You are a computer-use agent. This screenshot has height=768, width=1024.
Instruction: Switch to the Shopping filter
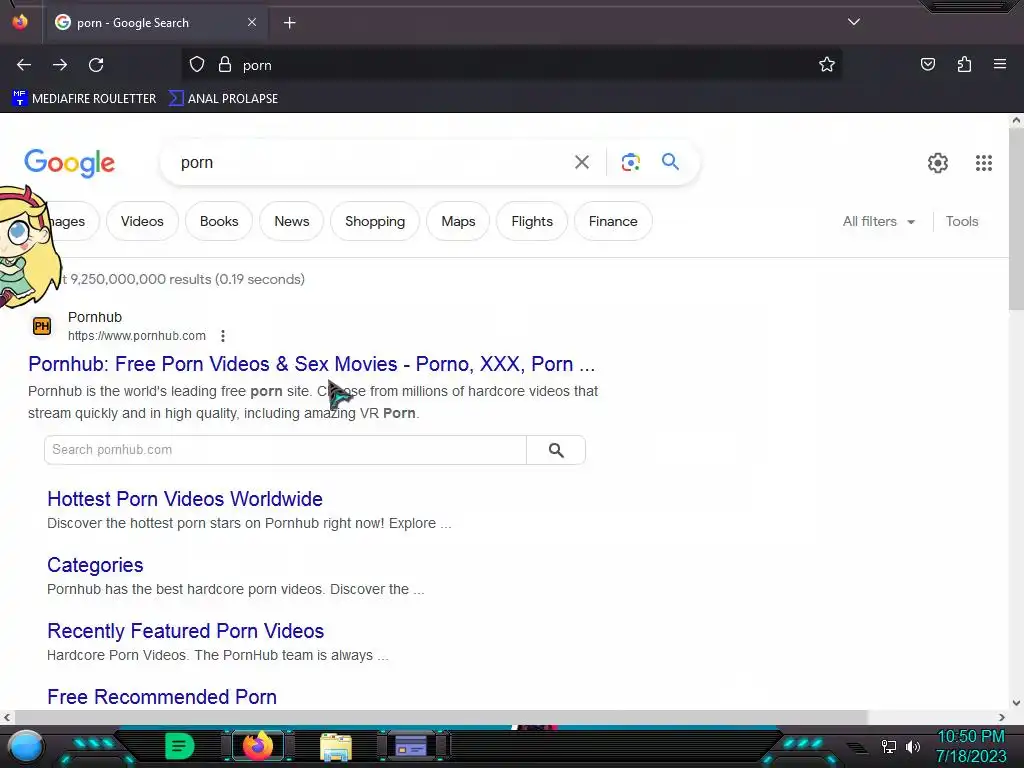[x=375, y=221]
